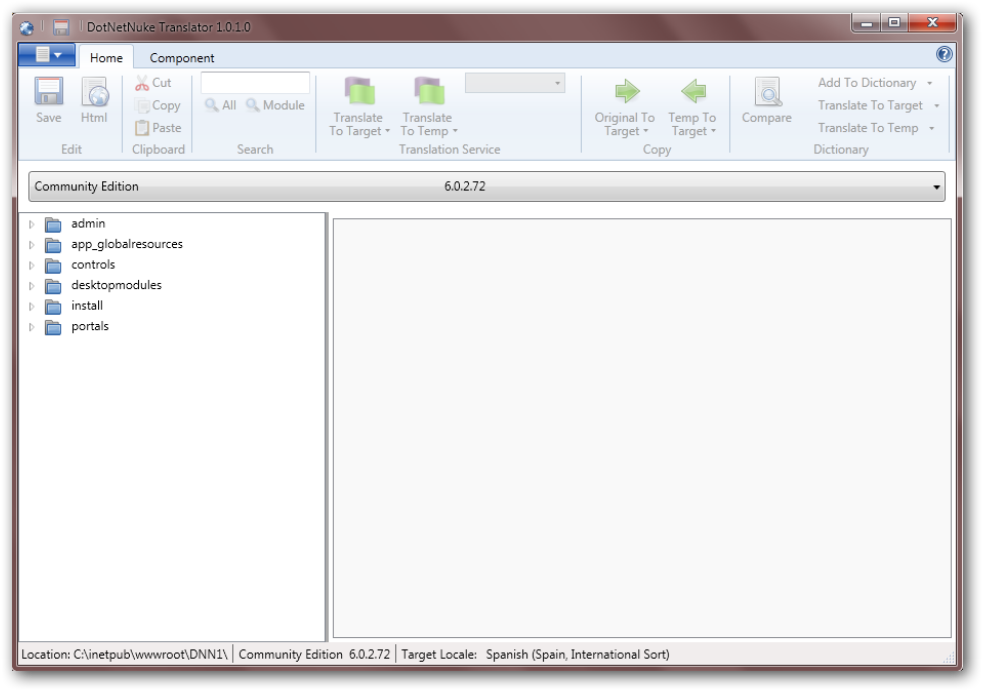Viewport: 983px width, 691px height.
Task: Search All with the magnifier icon
Action: (211, 105)
